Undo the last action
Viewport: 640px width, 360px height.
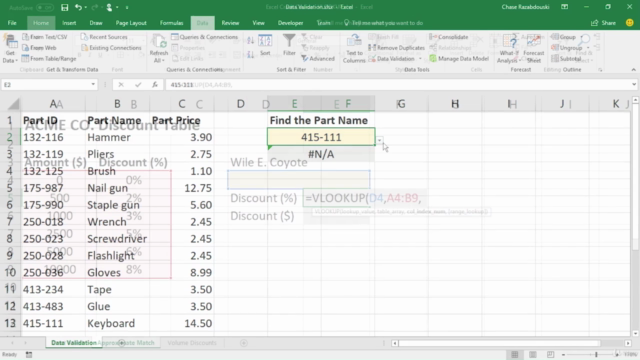coord(78,7)
